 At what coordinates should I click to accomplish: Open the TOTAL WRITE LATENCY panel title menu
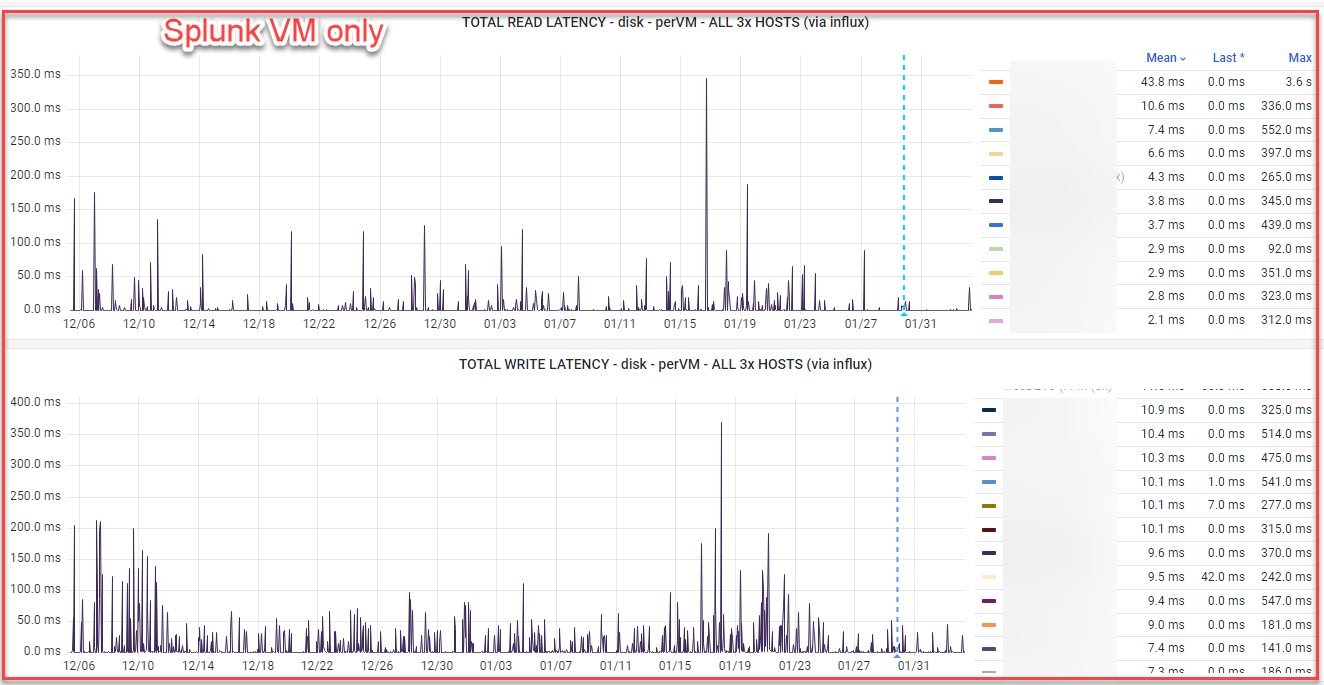[x=665, y=364]
